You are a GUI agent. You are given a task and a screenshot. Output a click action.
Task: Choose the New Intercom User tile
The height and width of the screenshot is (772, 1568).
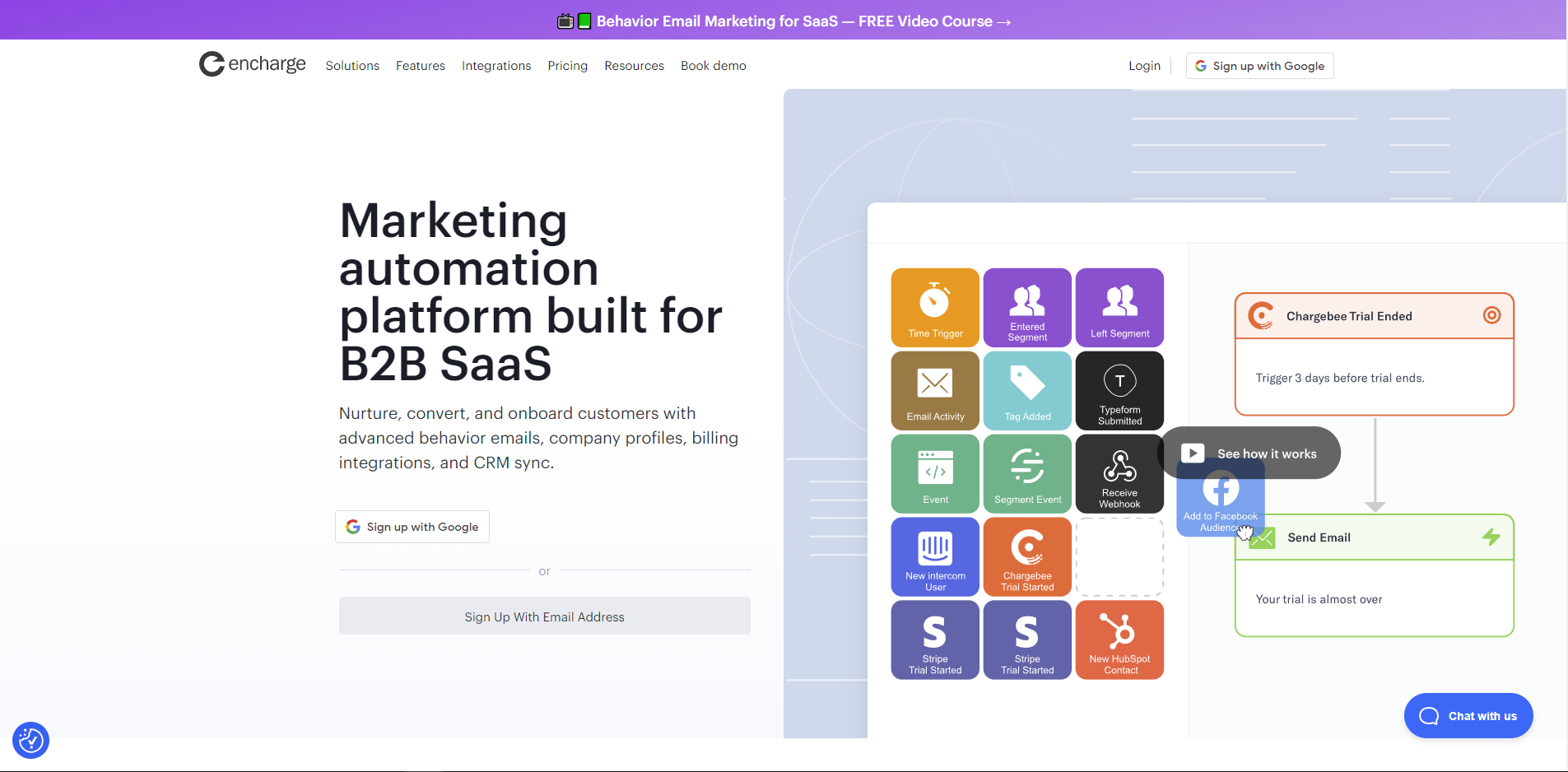[x=935, y=557]
